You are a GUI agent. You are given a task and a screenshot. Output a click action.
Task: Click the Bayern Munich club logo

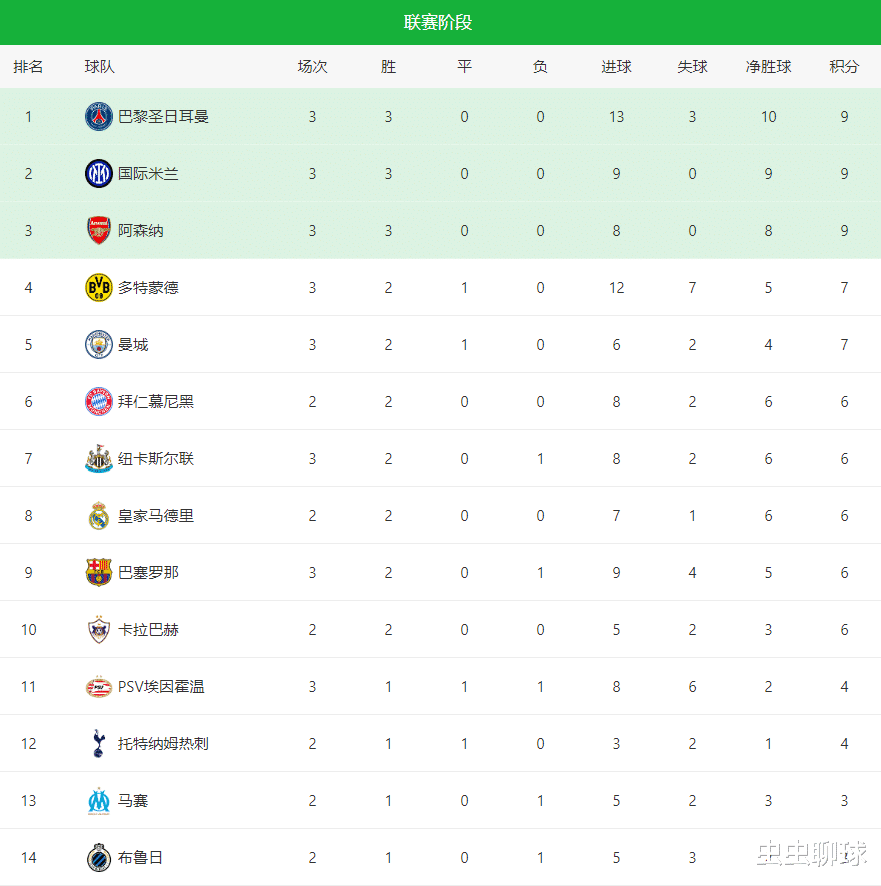coord(99,402)
